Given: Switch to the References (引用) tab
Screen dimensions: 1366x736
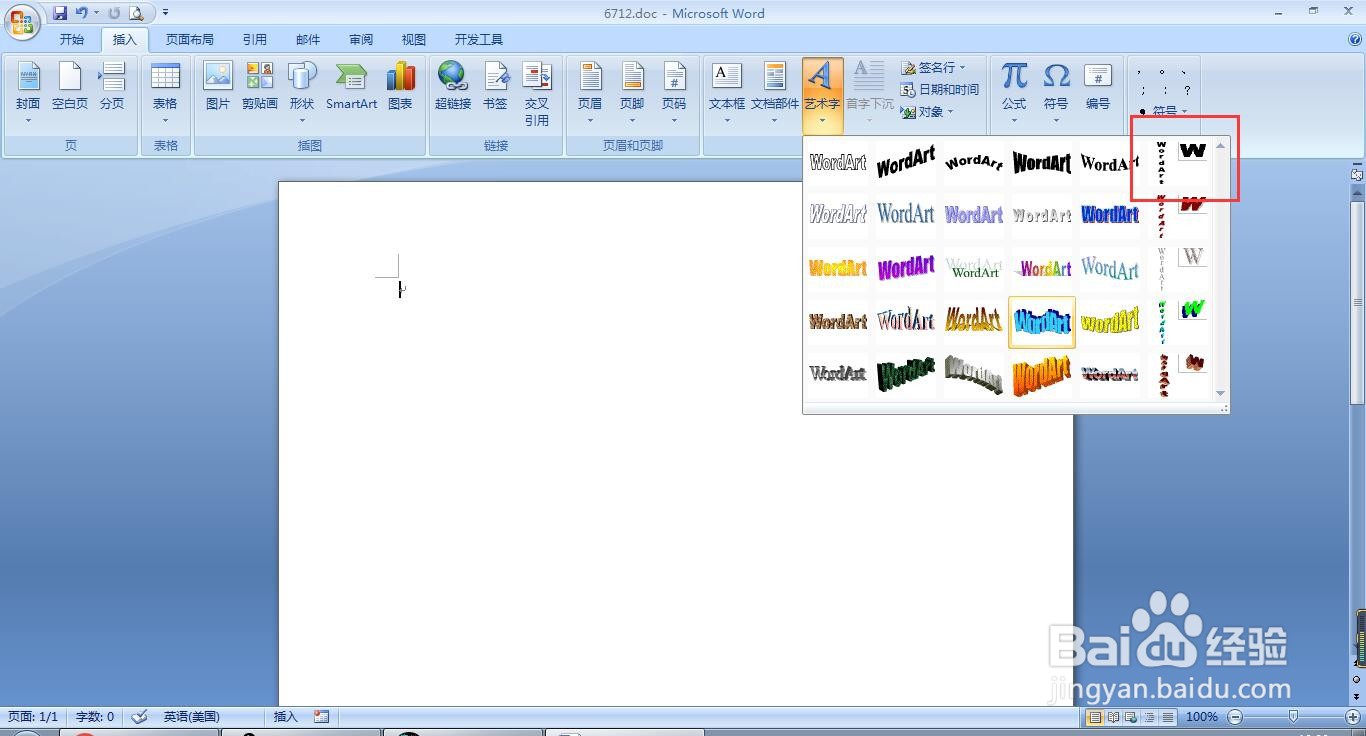Looking at the screenshot, I should pyautogui.click(x=255, y=40).
